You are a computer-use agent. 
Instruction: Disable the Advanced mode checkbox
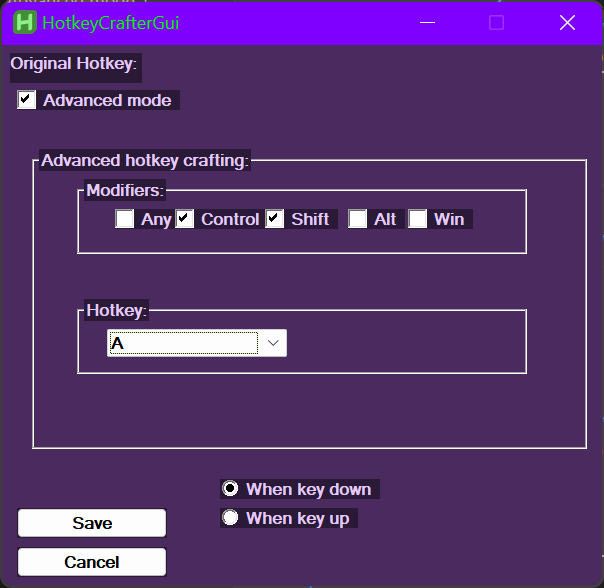pyautogui.click(x=27, y=100)
